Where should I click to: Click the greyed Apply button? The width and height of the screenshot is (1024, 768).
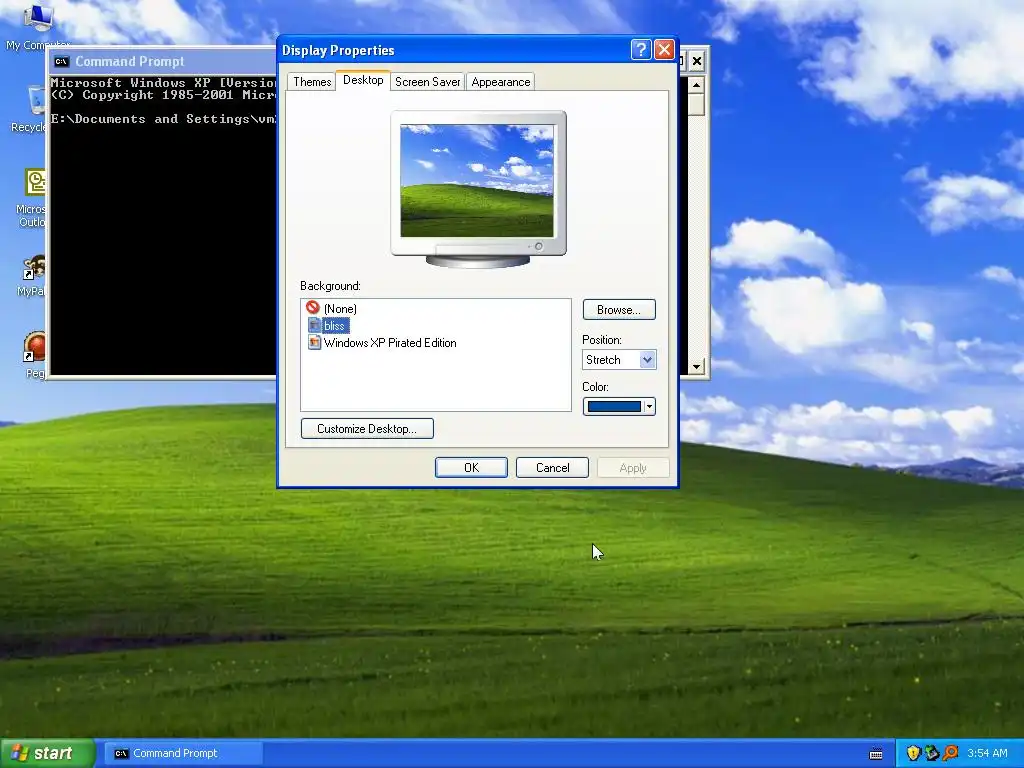[633, 468]
